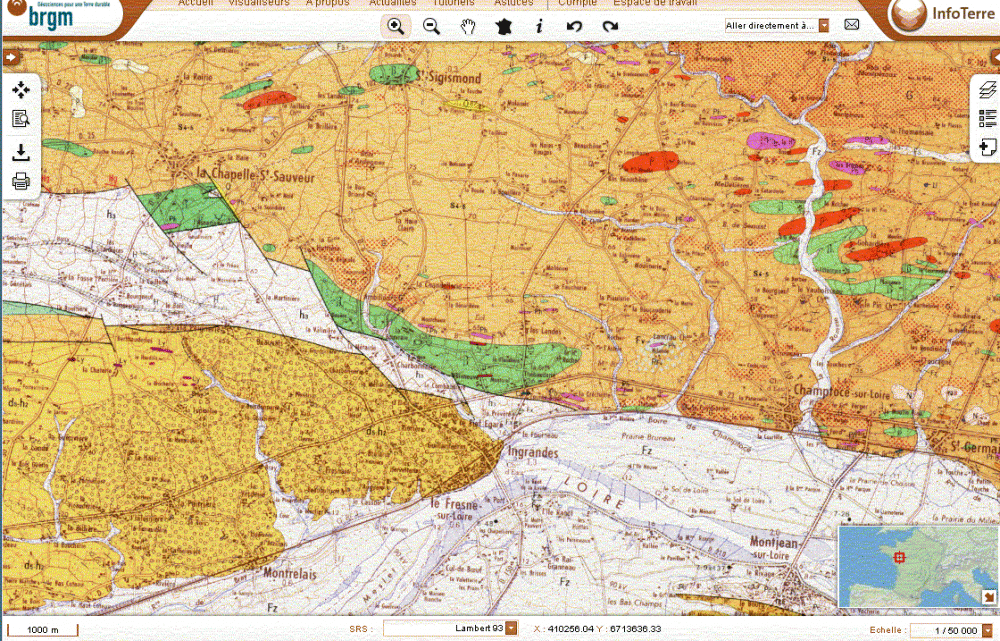Go back to previous map view arrow

coord(574,27)
